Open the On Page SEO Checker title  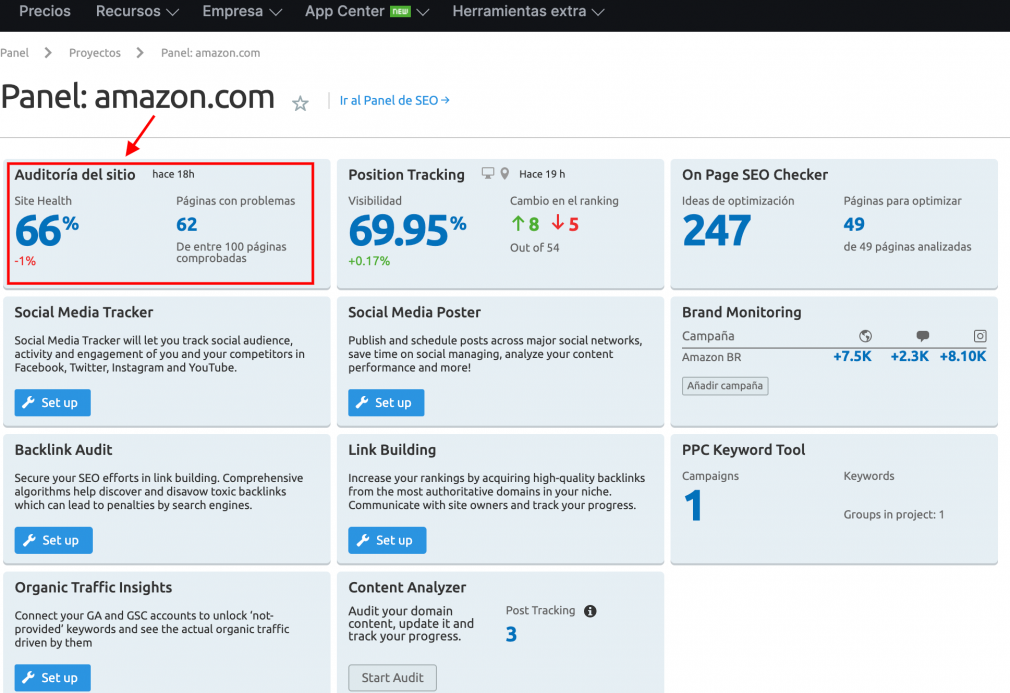coord(755,175)
